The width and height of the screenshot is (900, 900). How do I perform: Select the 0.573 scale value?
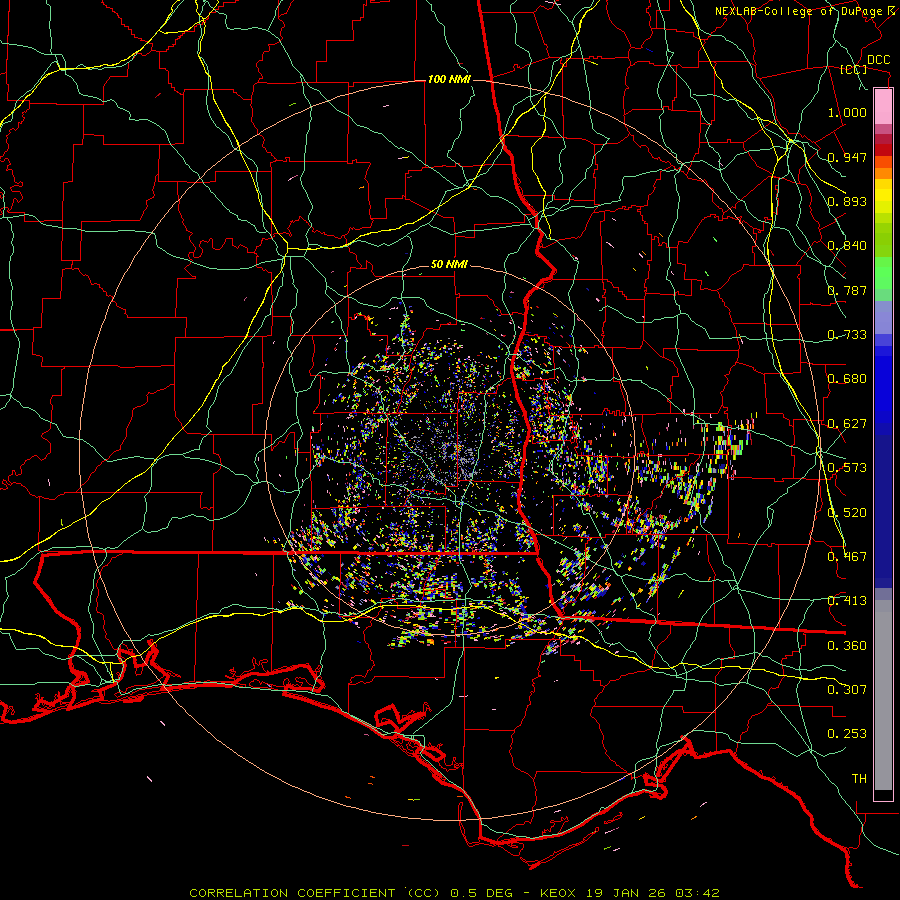[847, 468]
